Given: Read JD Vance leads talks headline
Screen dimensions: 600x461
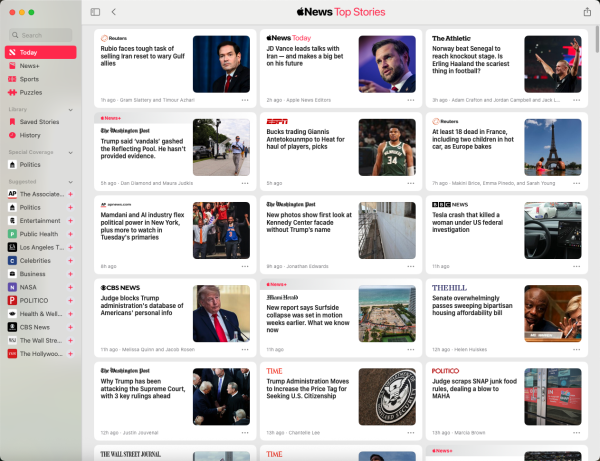Looking at the screenshot, I should [305, 56].
